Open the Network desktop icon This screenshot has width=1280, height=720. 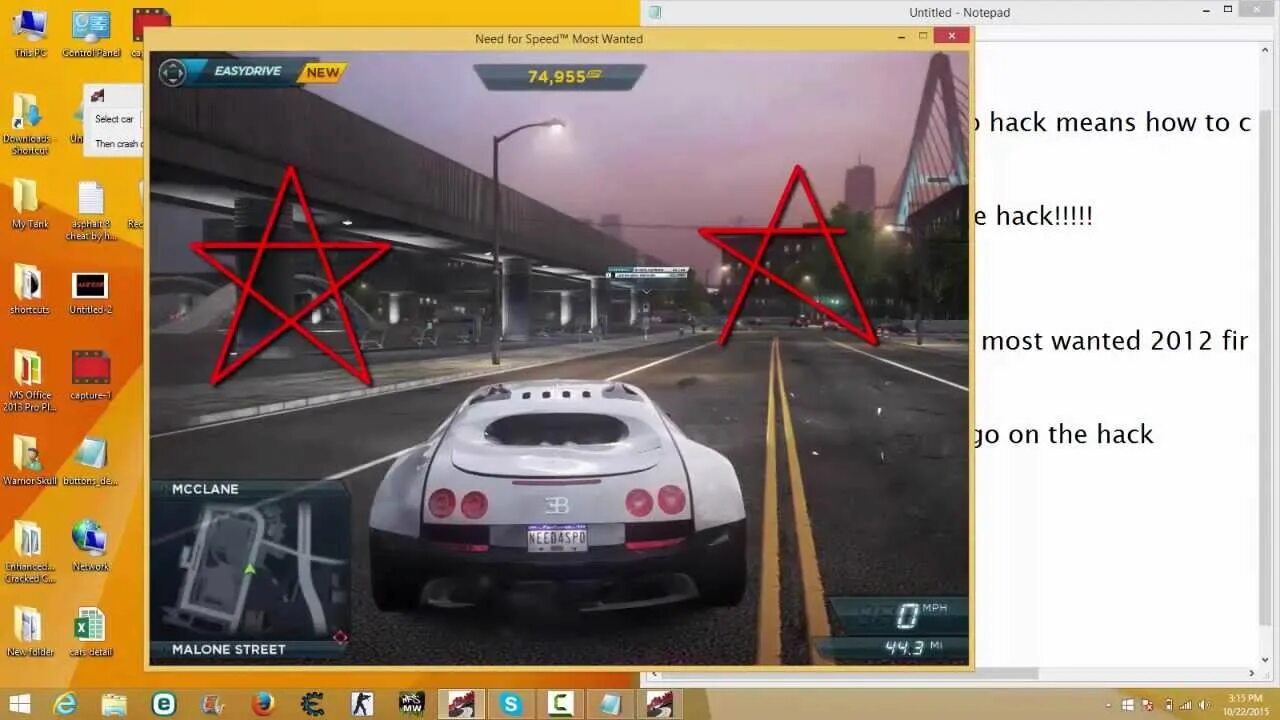pyautogui.click(x=90, y=545)
